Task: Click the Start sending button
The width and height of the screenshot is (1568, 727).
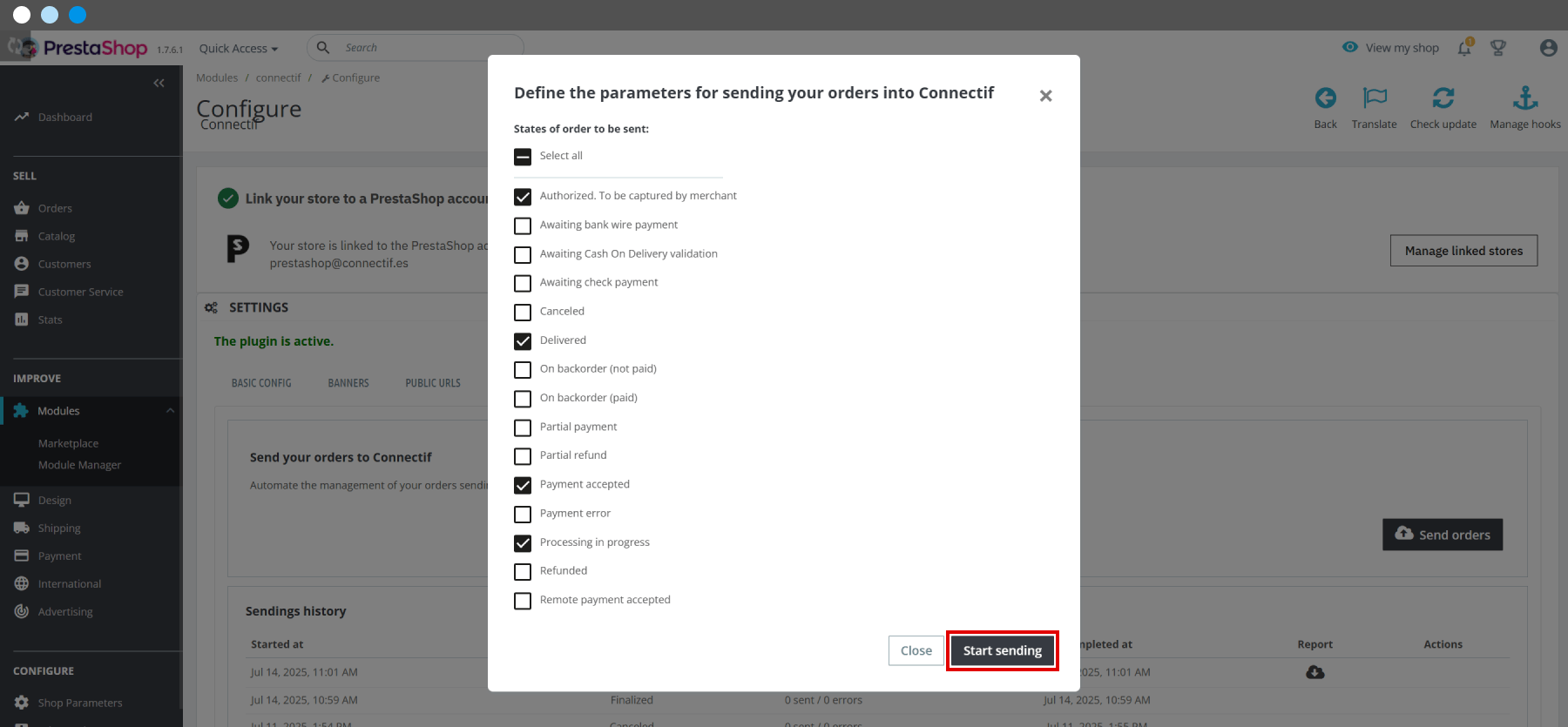Action: coord(1003,650)
